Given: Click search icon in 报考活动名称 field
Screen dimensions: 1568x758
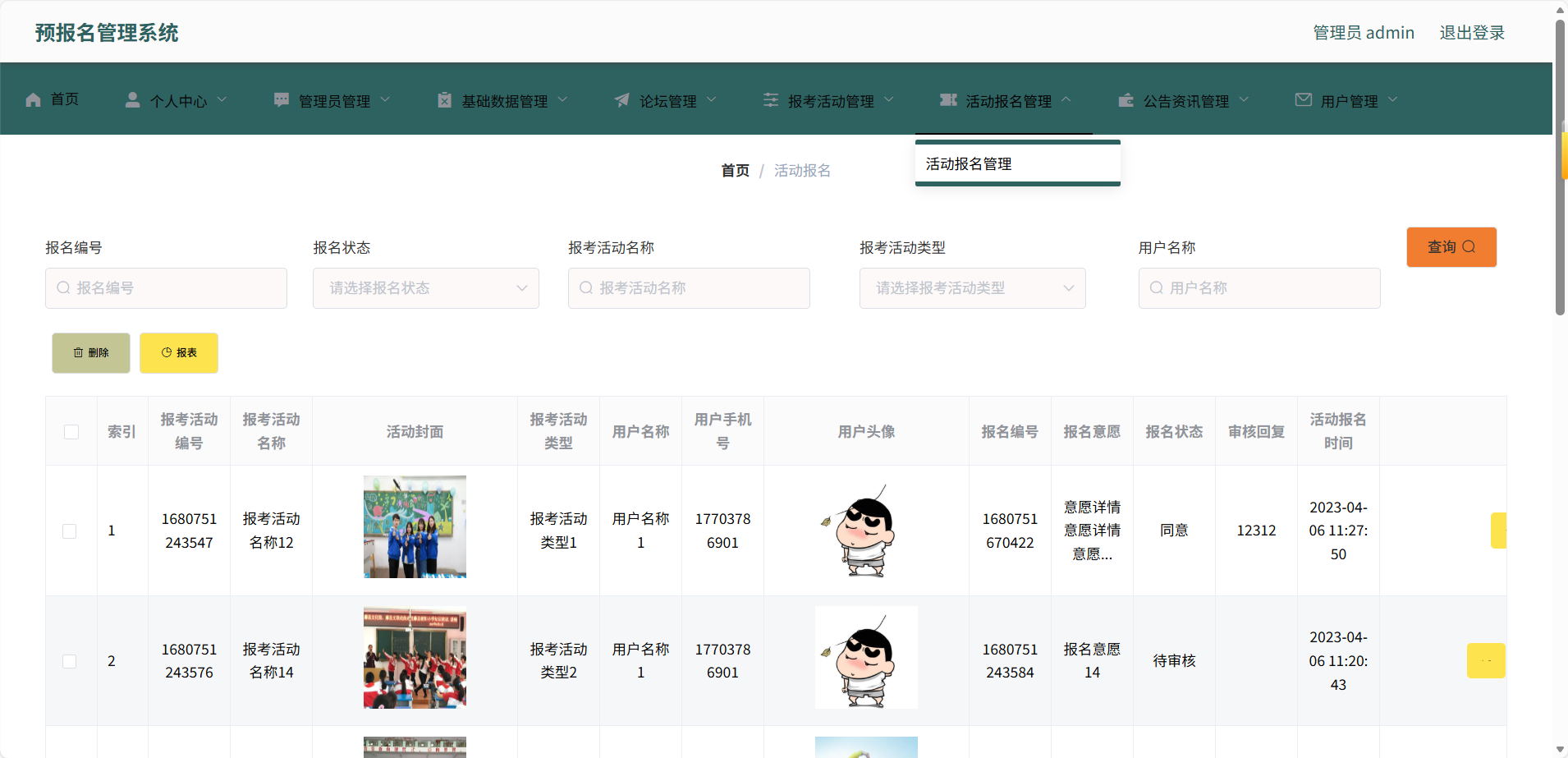Looking at the screenshot, I should [x=586, y=287].
